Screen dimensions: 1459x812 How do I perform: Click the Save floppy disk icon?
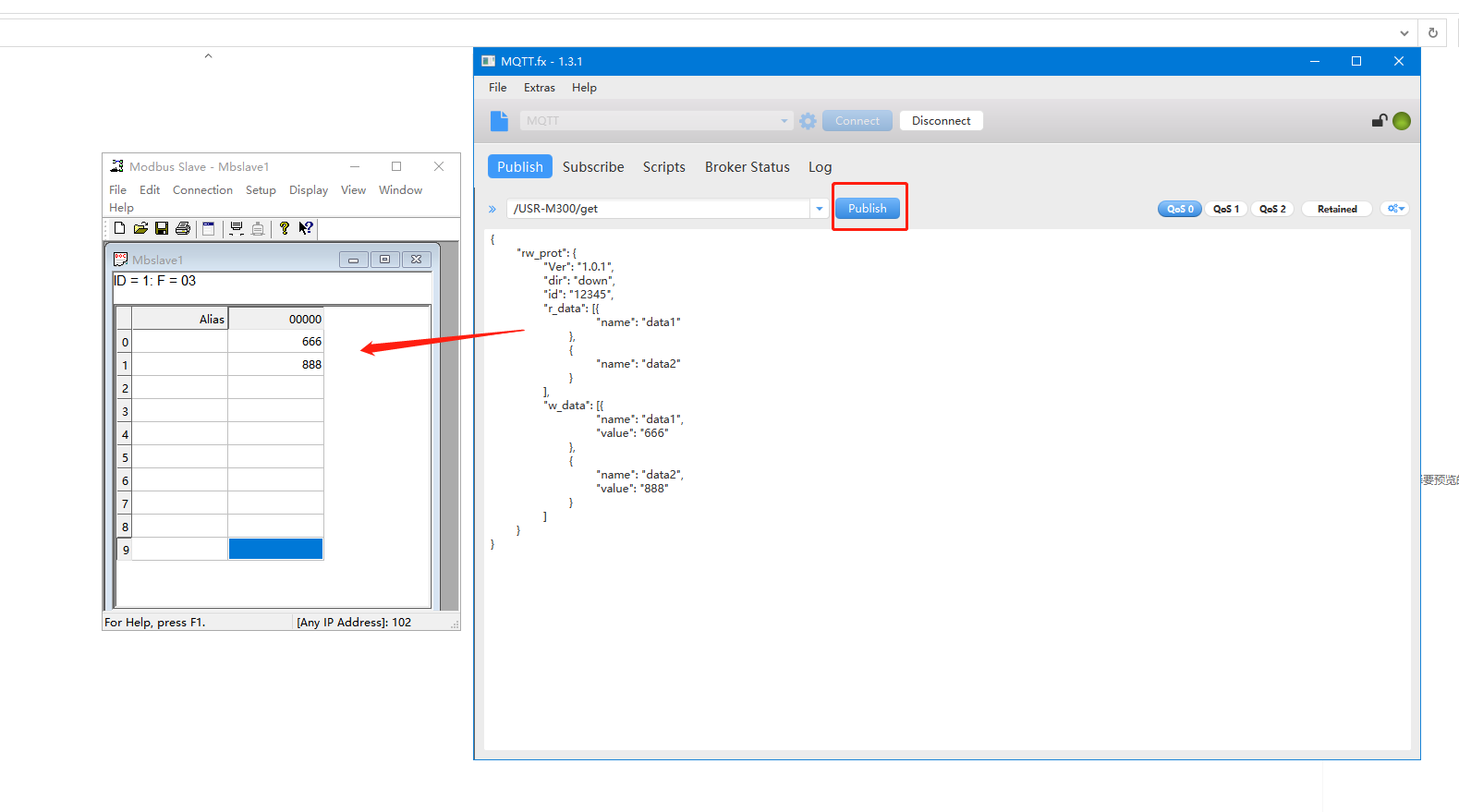pyautogui.click(x=162, y=228)
